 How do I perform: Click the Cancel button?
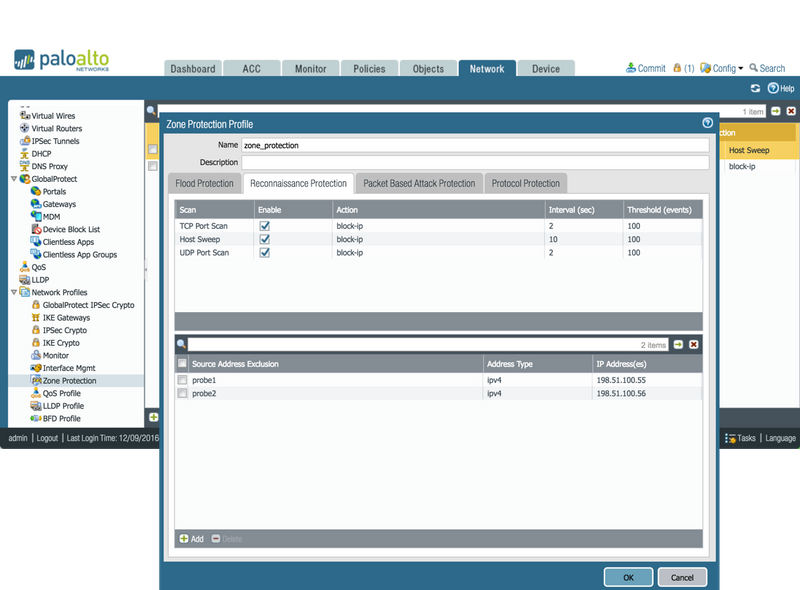pos(682,577)
